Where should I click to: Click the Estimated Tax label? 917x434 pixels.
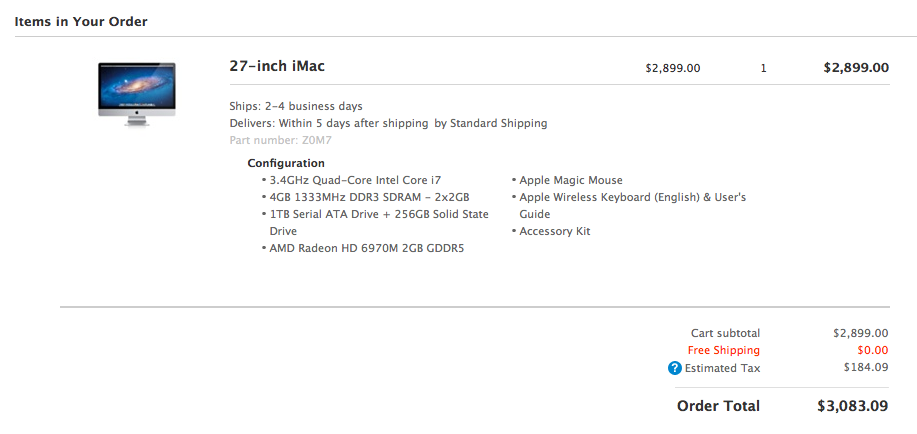[722, 368]
